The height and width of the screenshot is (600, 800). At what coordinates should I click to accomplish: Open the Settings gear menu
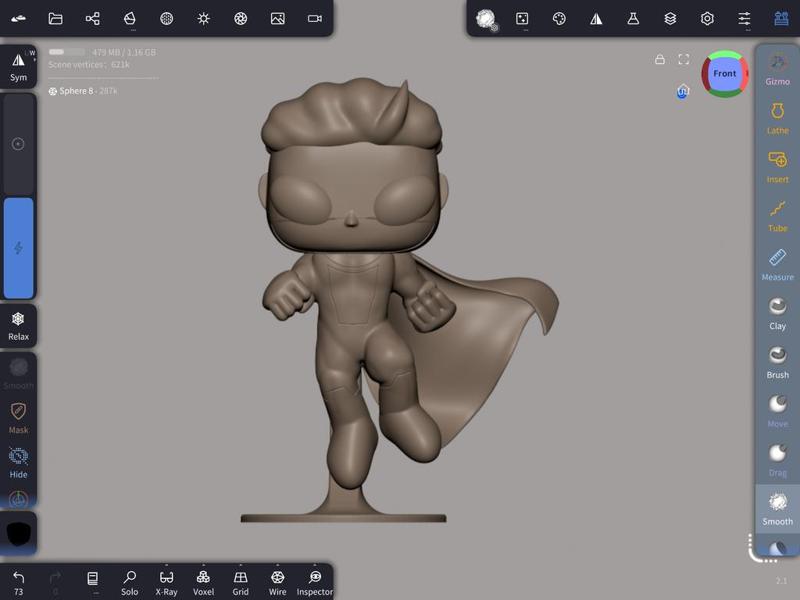(707, 19)
